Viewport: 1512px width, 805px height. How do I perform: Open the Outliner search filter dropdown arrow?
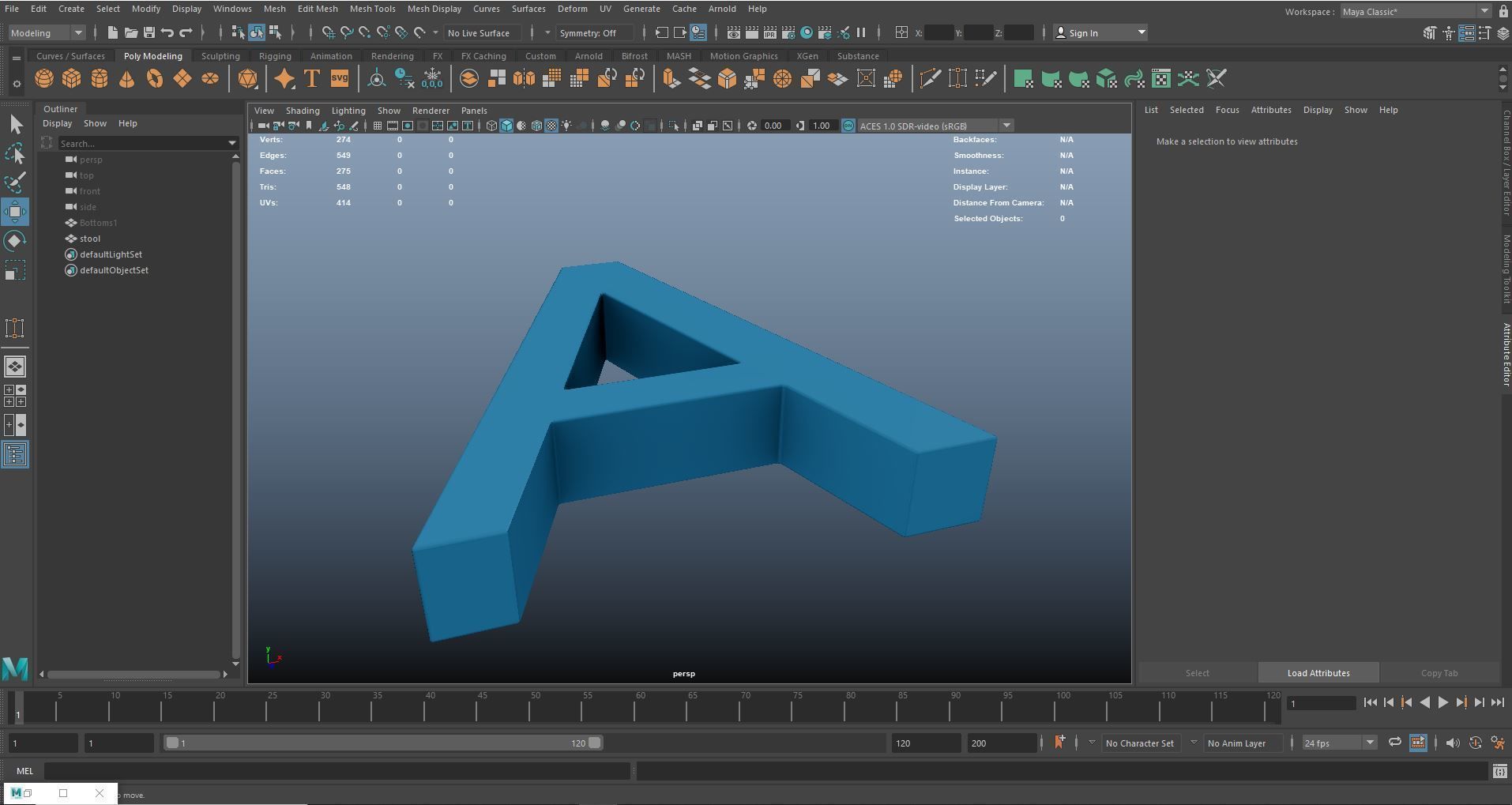pos(232,143)
